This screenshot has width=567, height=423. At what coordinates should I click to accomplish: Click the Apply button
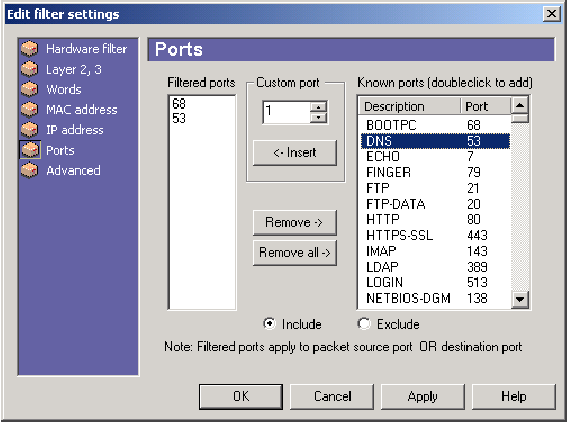pos(423,397)
